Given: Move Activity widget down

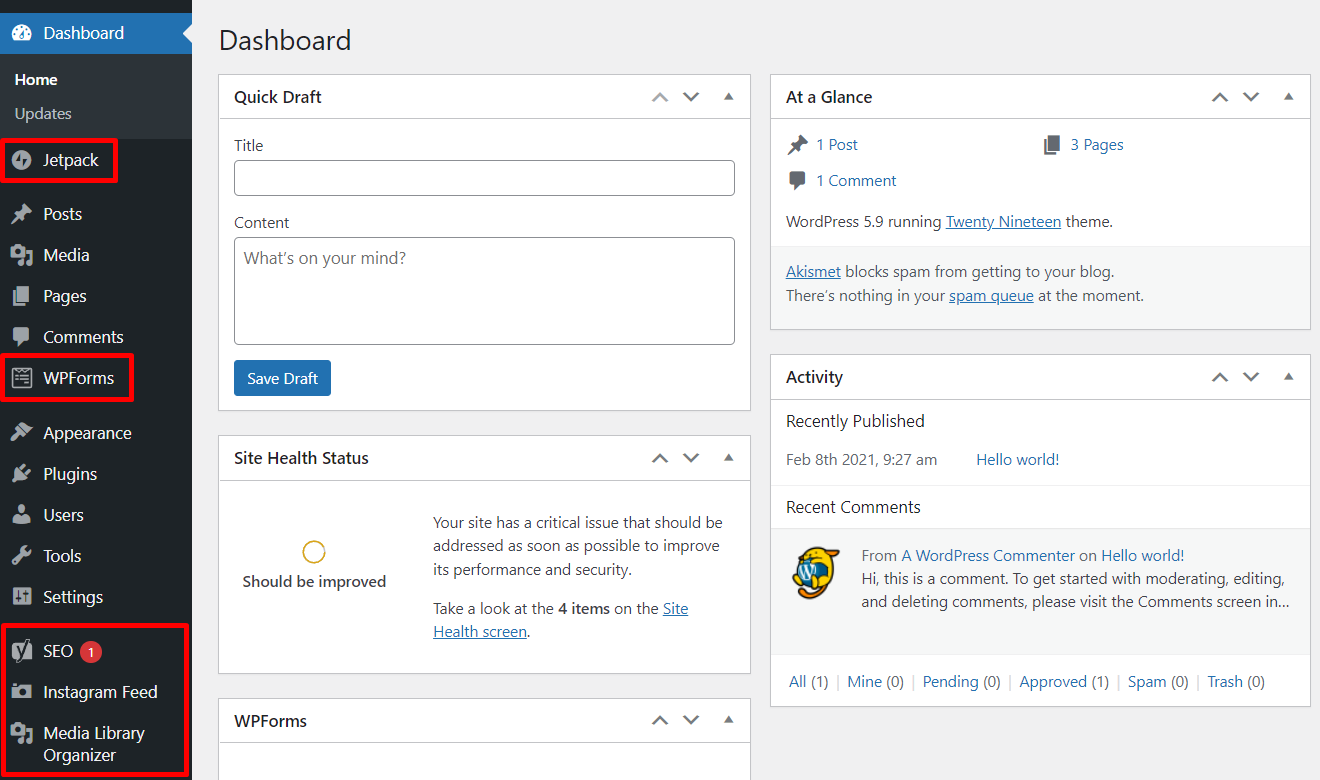Looking at the screenshot, I should [1251, 377].
